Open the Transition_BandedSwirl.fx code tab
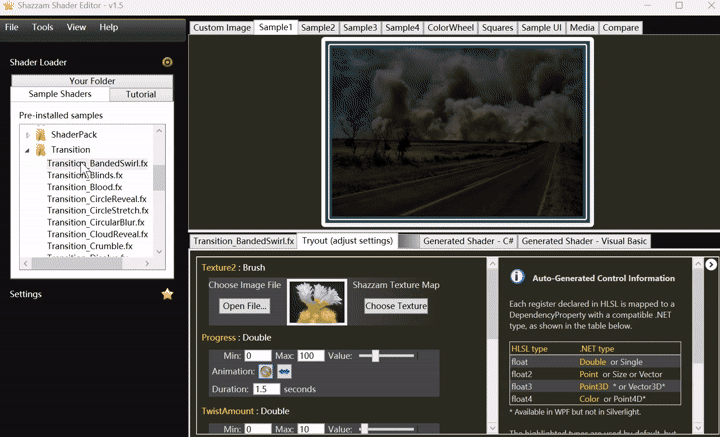720x437 pixels. coord(243,241)
